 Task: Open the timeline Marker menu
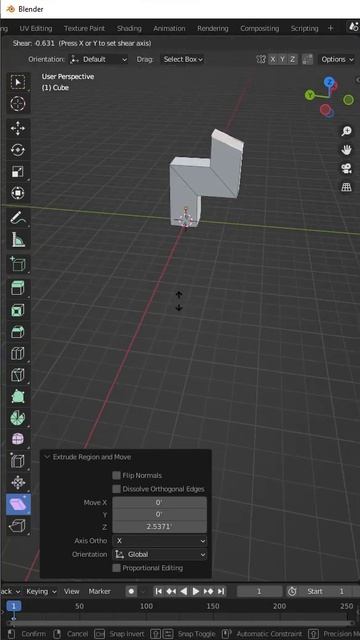point(100,591)
